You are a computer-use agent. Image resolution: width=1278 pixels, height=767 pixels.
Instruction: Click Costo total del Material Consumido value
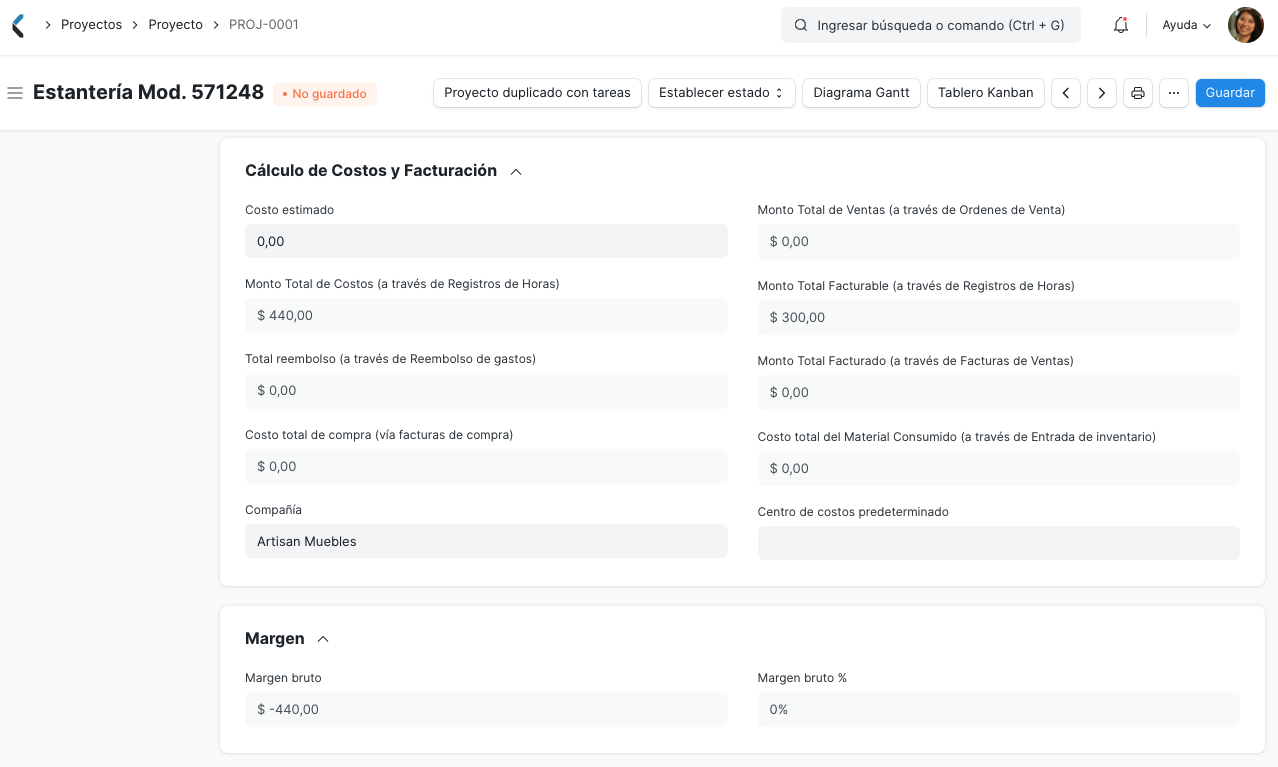pos(999,468)
